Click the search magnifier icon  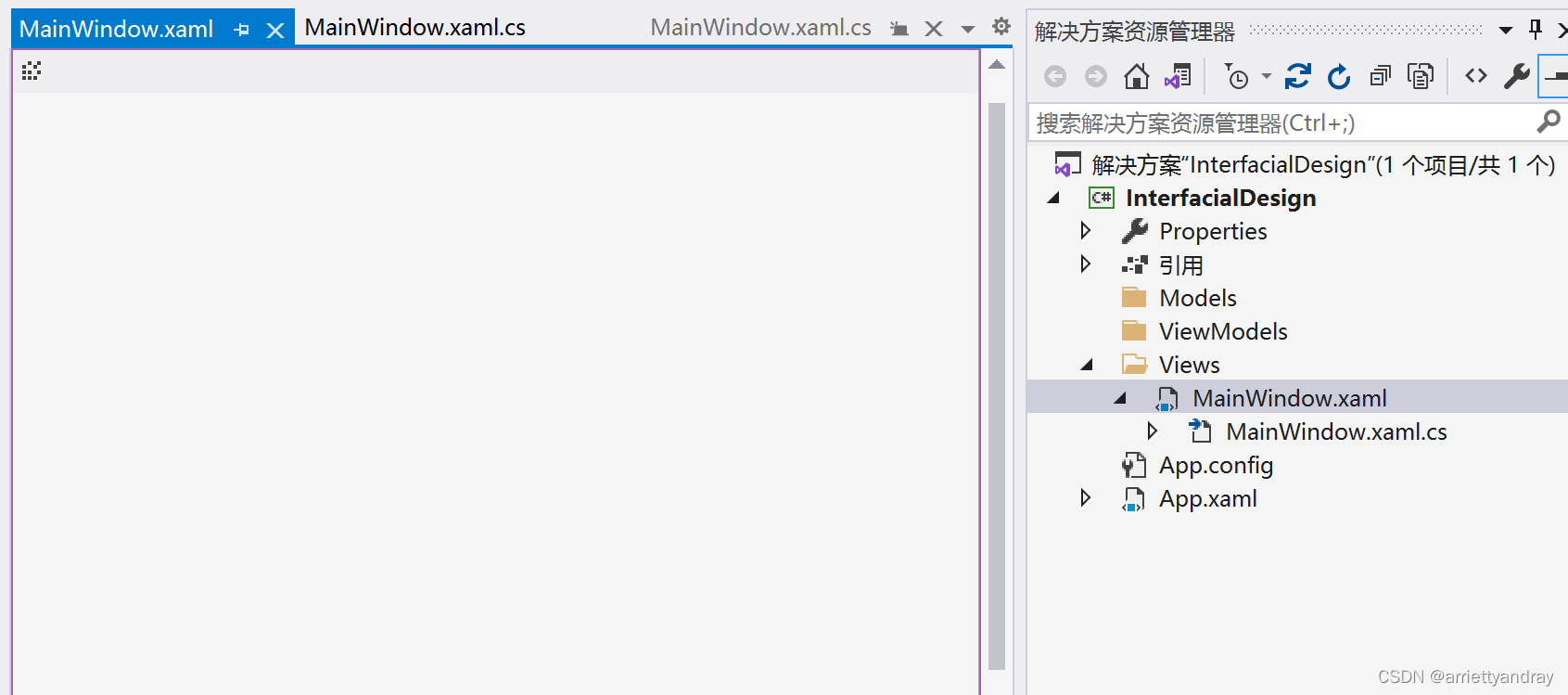click(x=1549, y=122)
